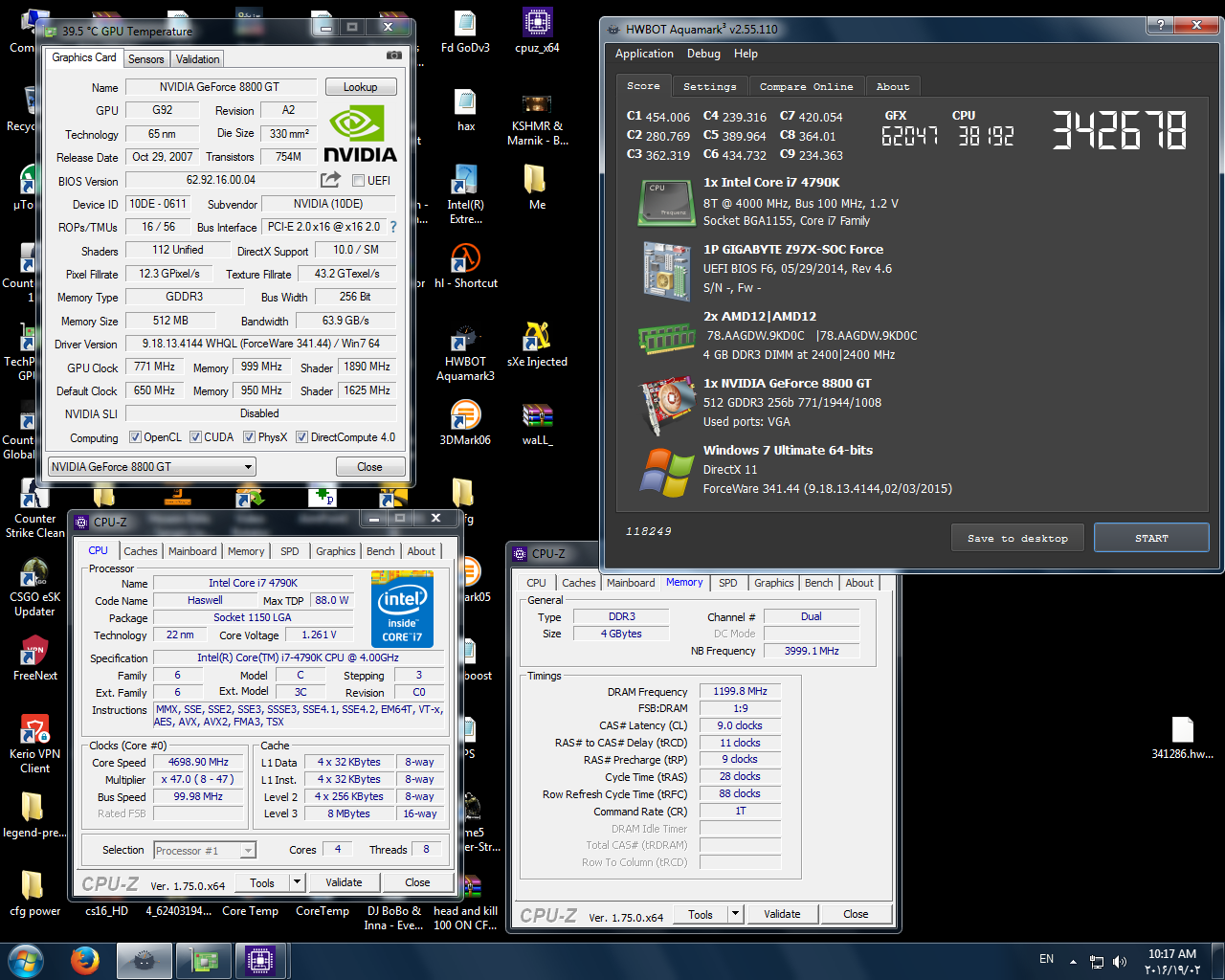Click the Lookup button in GPU-Z
This screenshot has width=1225, height=980.
click(360, 87)
